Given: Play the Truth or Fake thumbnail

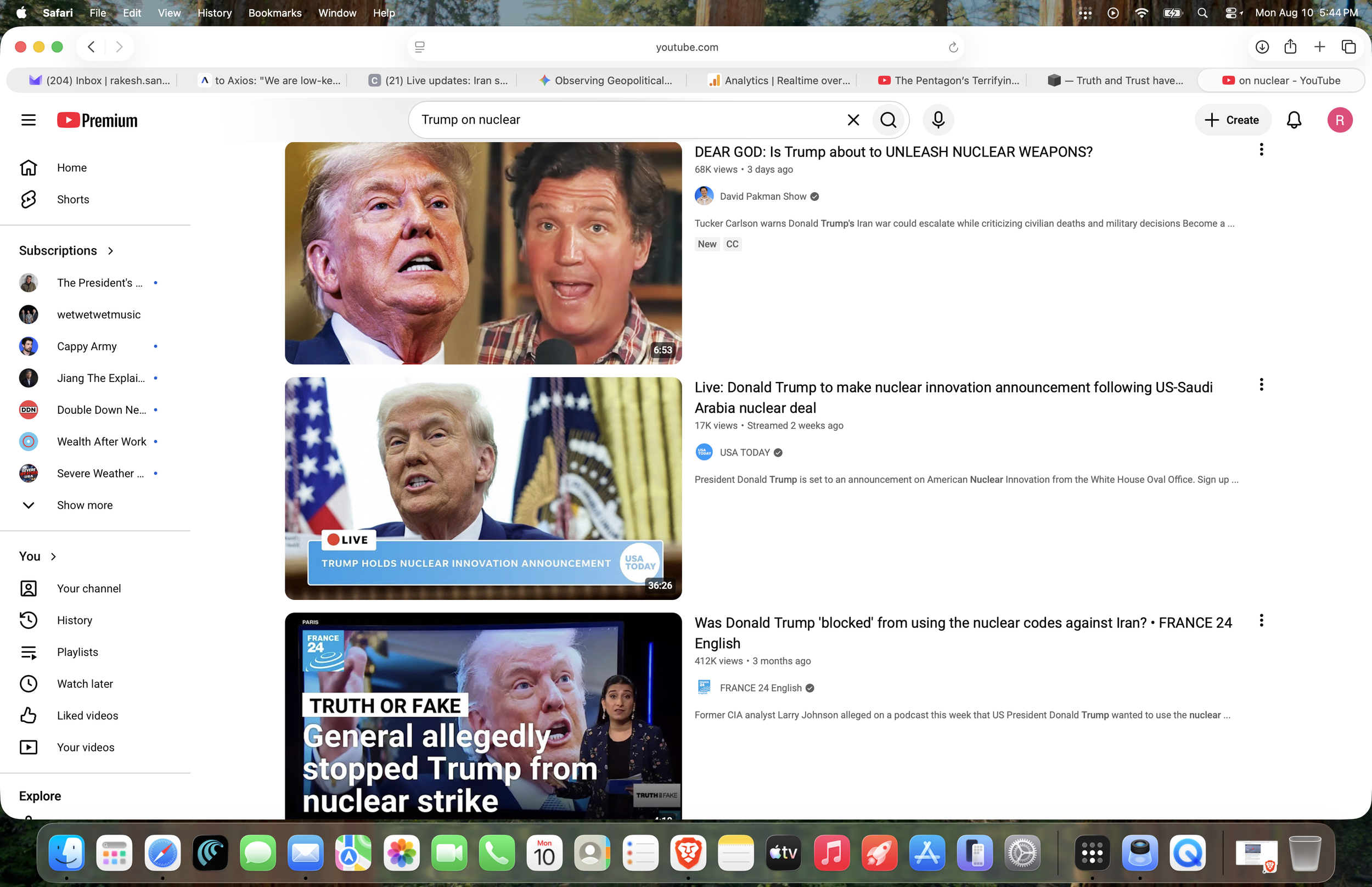Looking at the screenshot, I should point(483,716).
